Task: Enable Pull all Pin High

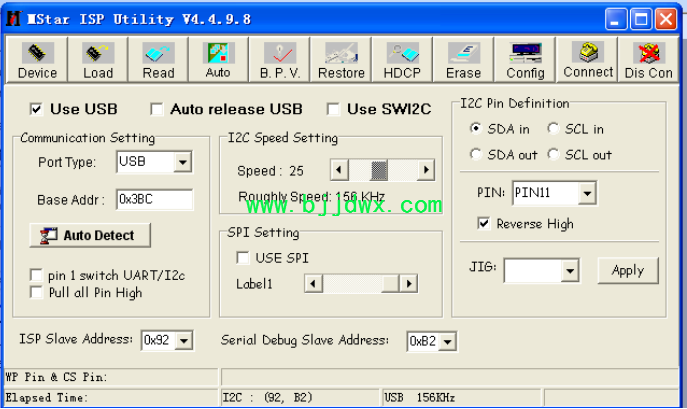Action: [36, 292]
